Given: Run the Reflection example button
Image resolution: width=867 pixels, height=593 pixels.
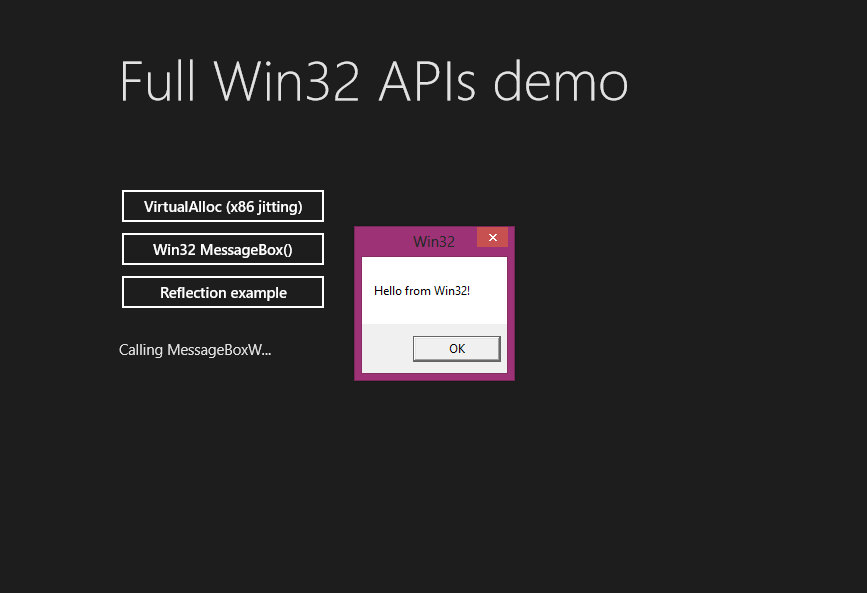Looking at the screenshot, I should tap(223, 292).
